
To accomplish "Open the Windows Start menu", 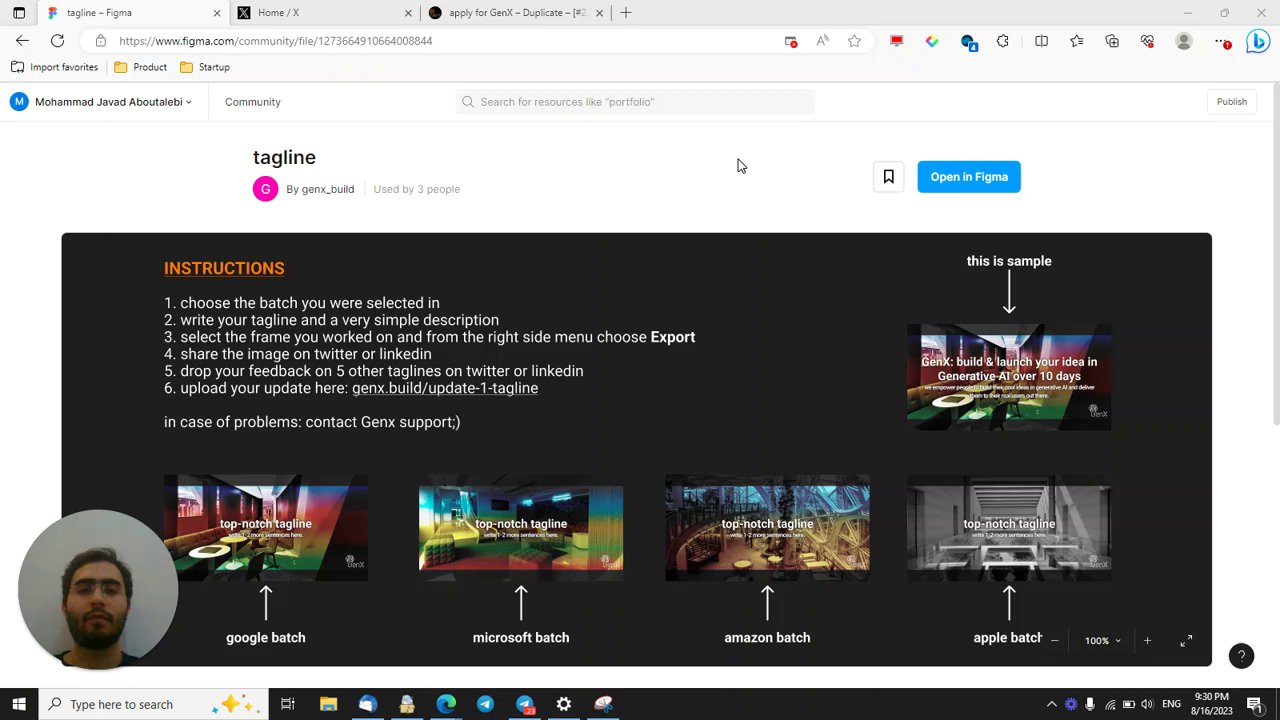I will 18,704.
